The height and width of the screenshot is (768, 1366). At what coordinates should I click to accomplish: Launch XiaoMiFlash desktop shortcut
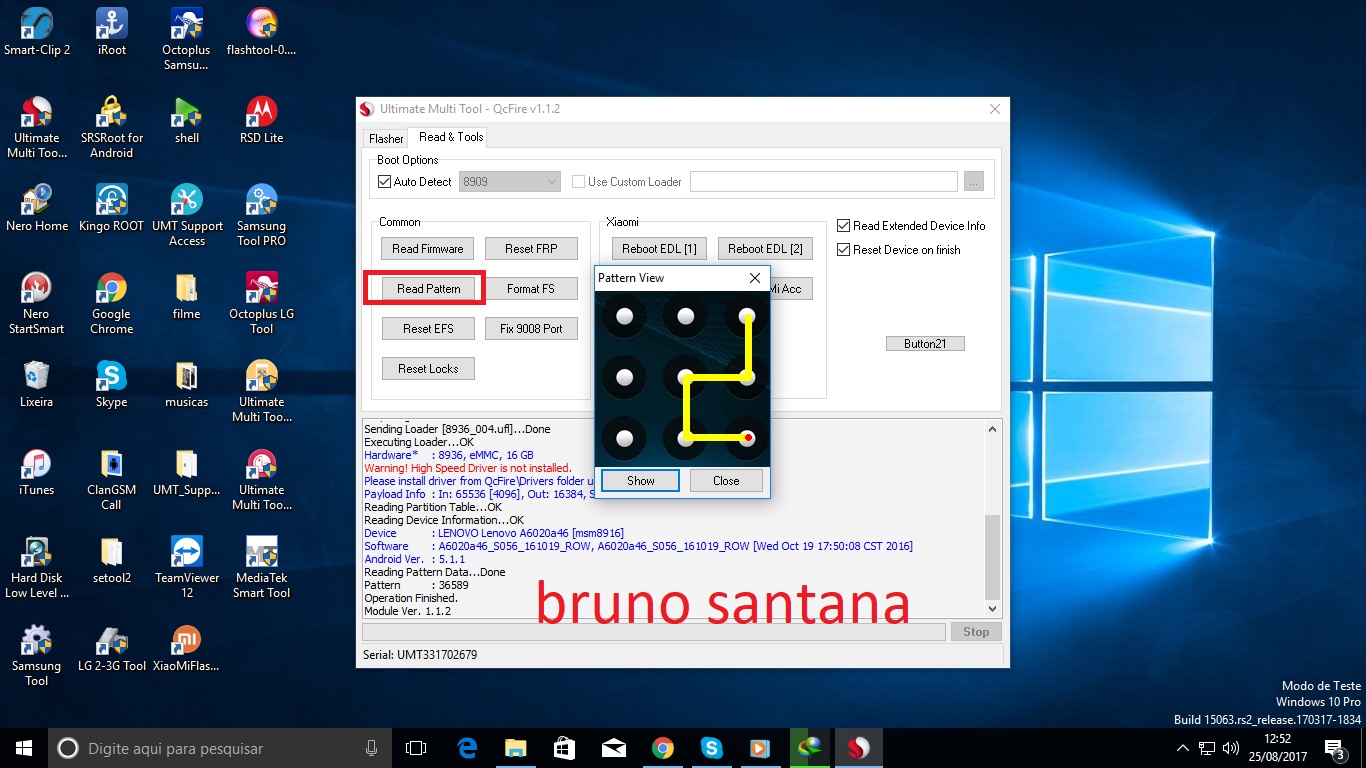[187, 648]
